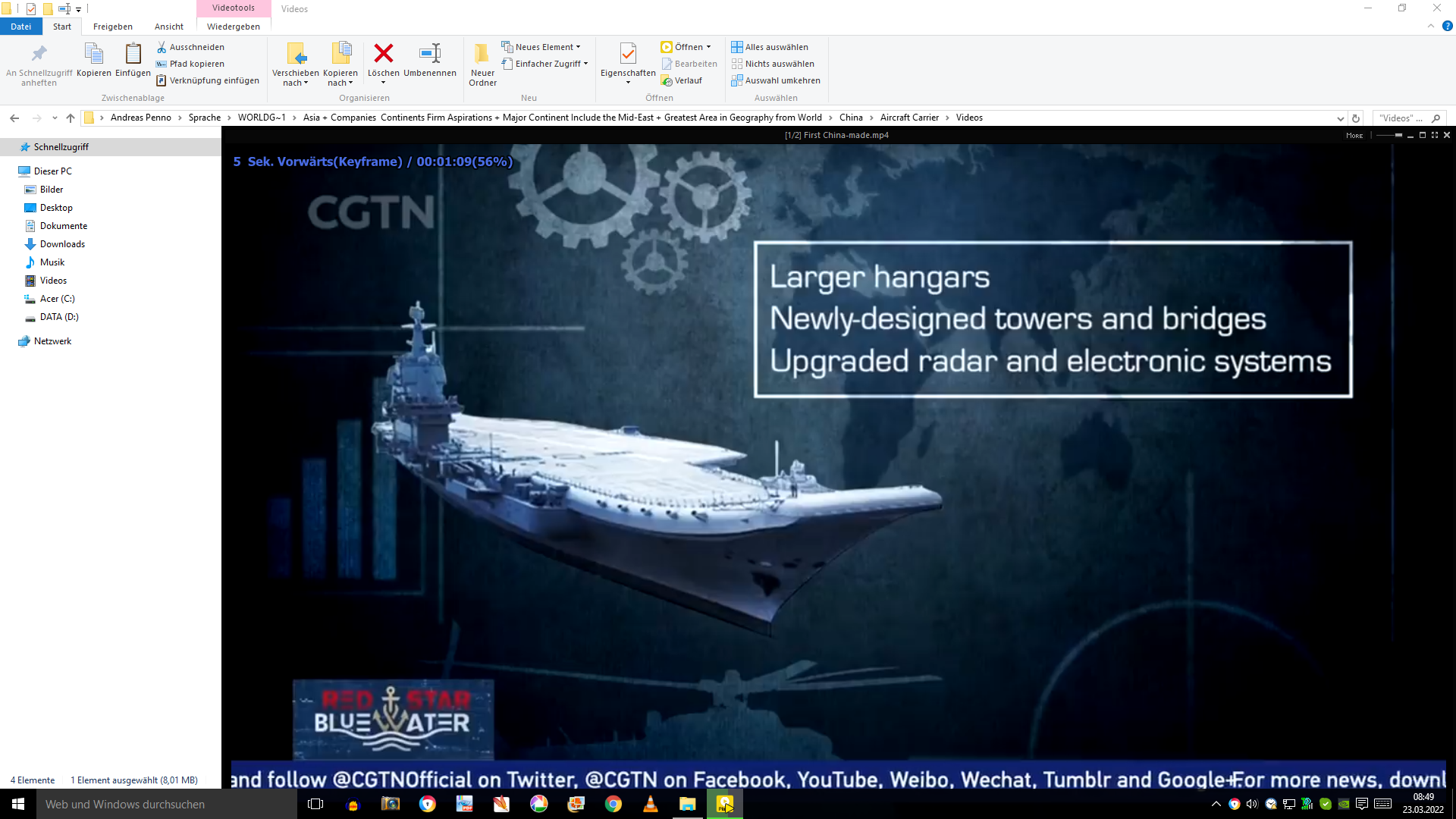The height and width of the screenshot is (819, 1456).
Task: Go up one folder level
Action: [x=71, y=118]
